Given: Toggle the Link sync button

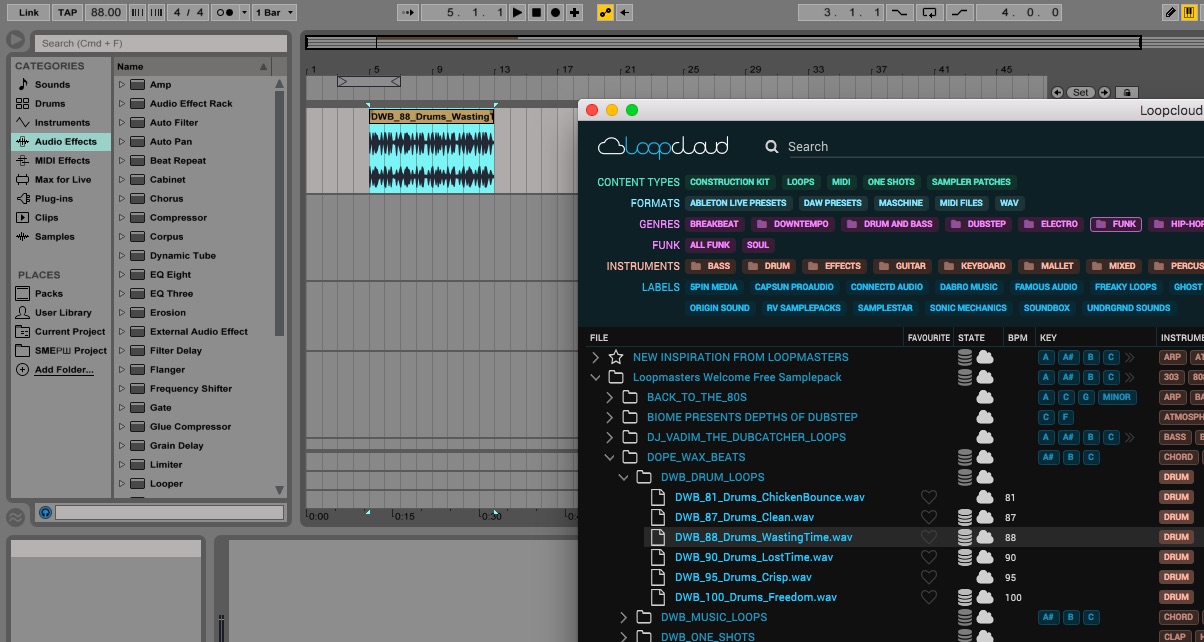Looking at the screenshot, I should pos(29,12).
